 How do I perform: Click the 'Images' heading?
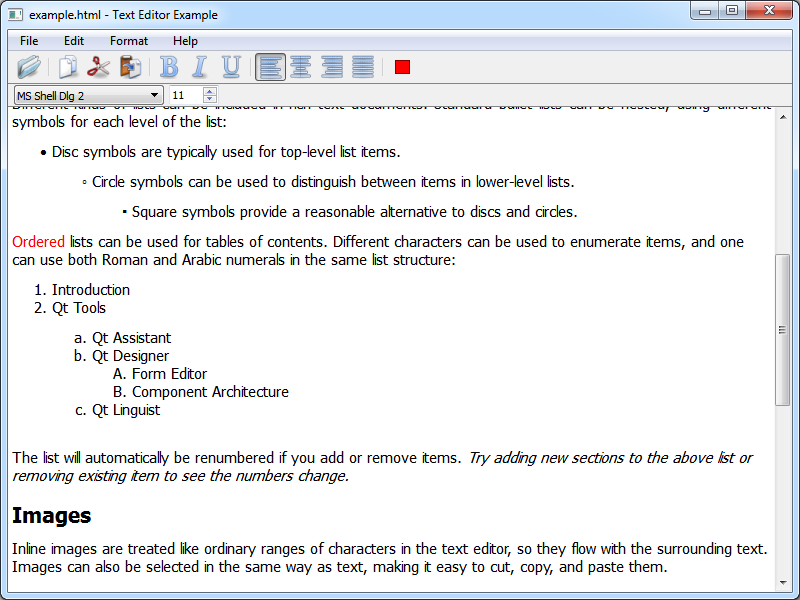pos(52,515)
